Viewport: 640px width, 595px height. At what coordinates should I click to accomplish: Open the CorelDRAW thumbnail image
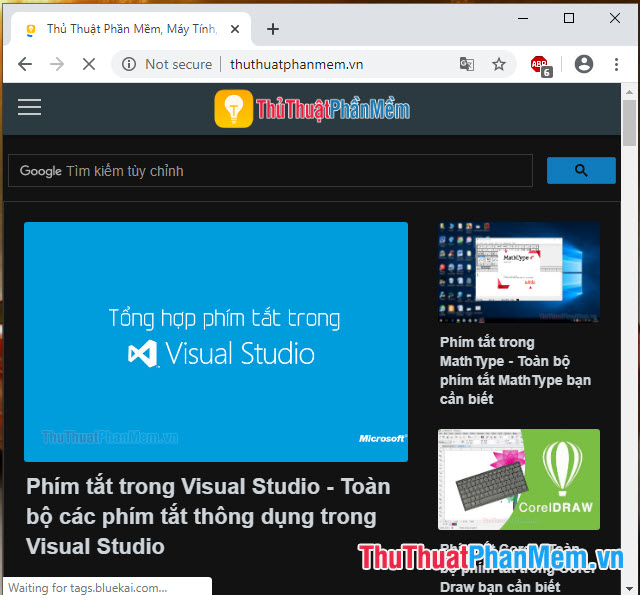pyautogui.click(x=519, y=479)
